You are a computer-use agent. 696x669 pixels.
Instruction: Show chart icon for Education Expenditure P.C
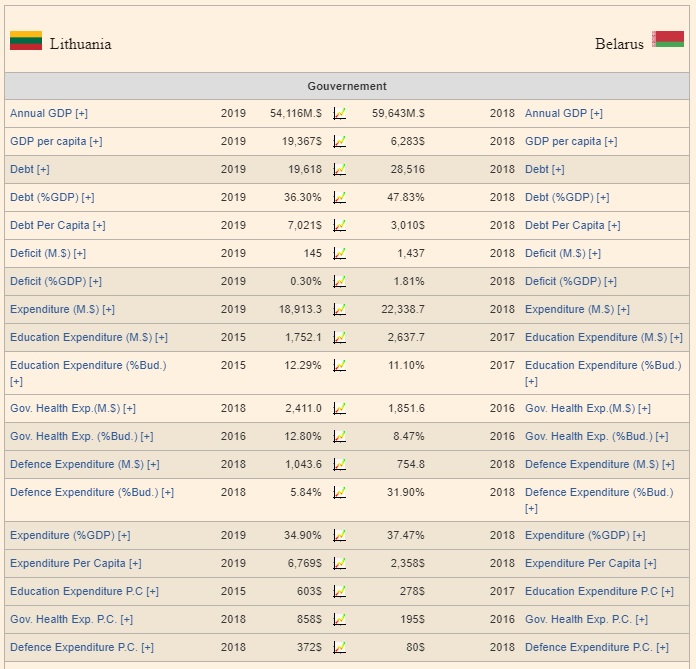tap(340, 591)
